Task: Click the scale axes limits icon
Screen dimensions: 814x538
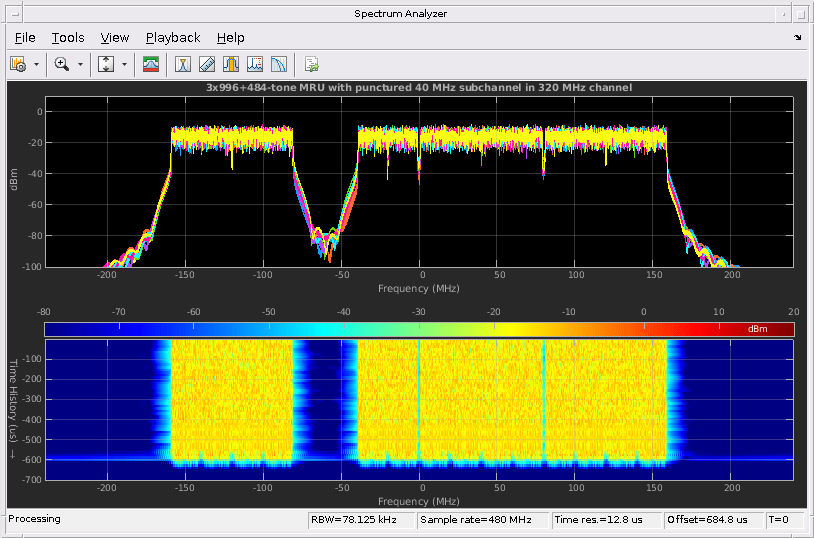Action: tap(106, 64)
